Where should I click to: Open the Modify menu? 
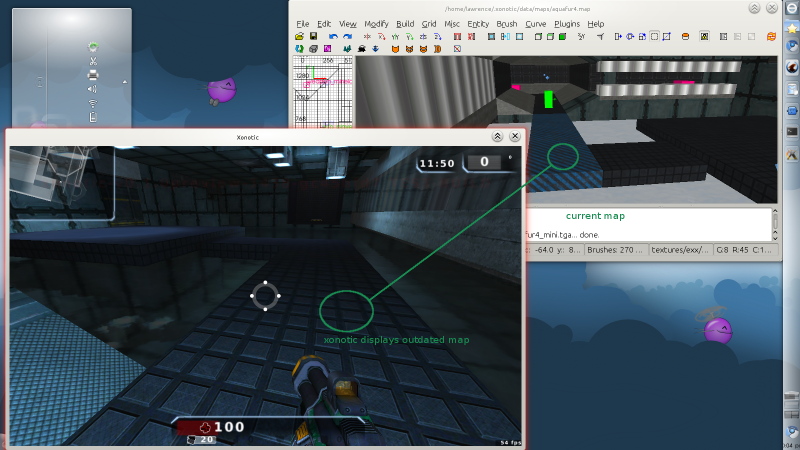pos(376,23)
